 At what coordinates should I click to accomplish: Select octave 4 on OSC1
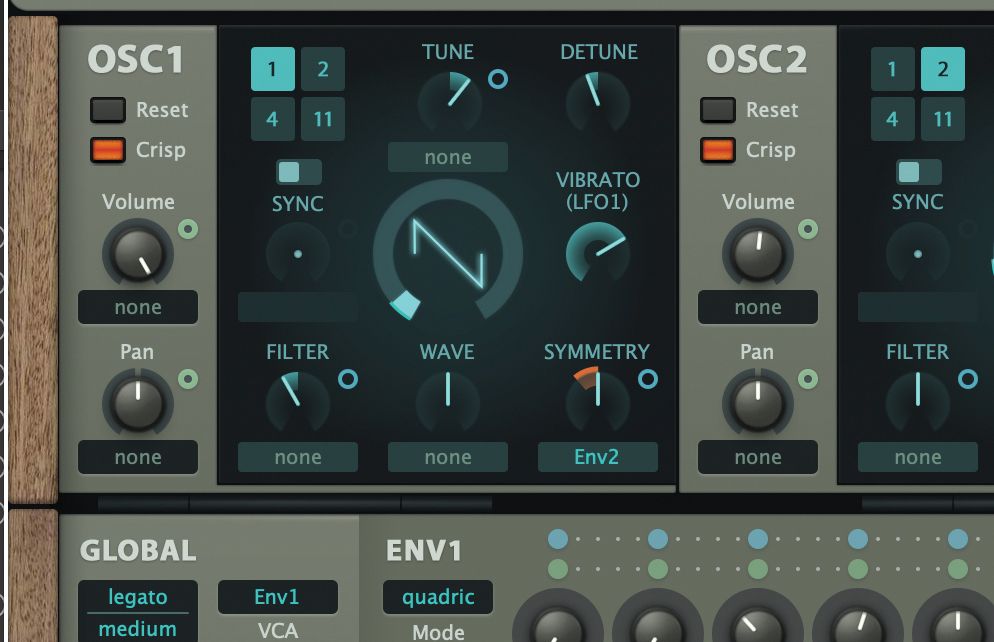tap(272, 118)
